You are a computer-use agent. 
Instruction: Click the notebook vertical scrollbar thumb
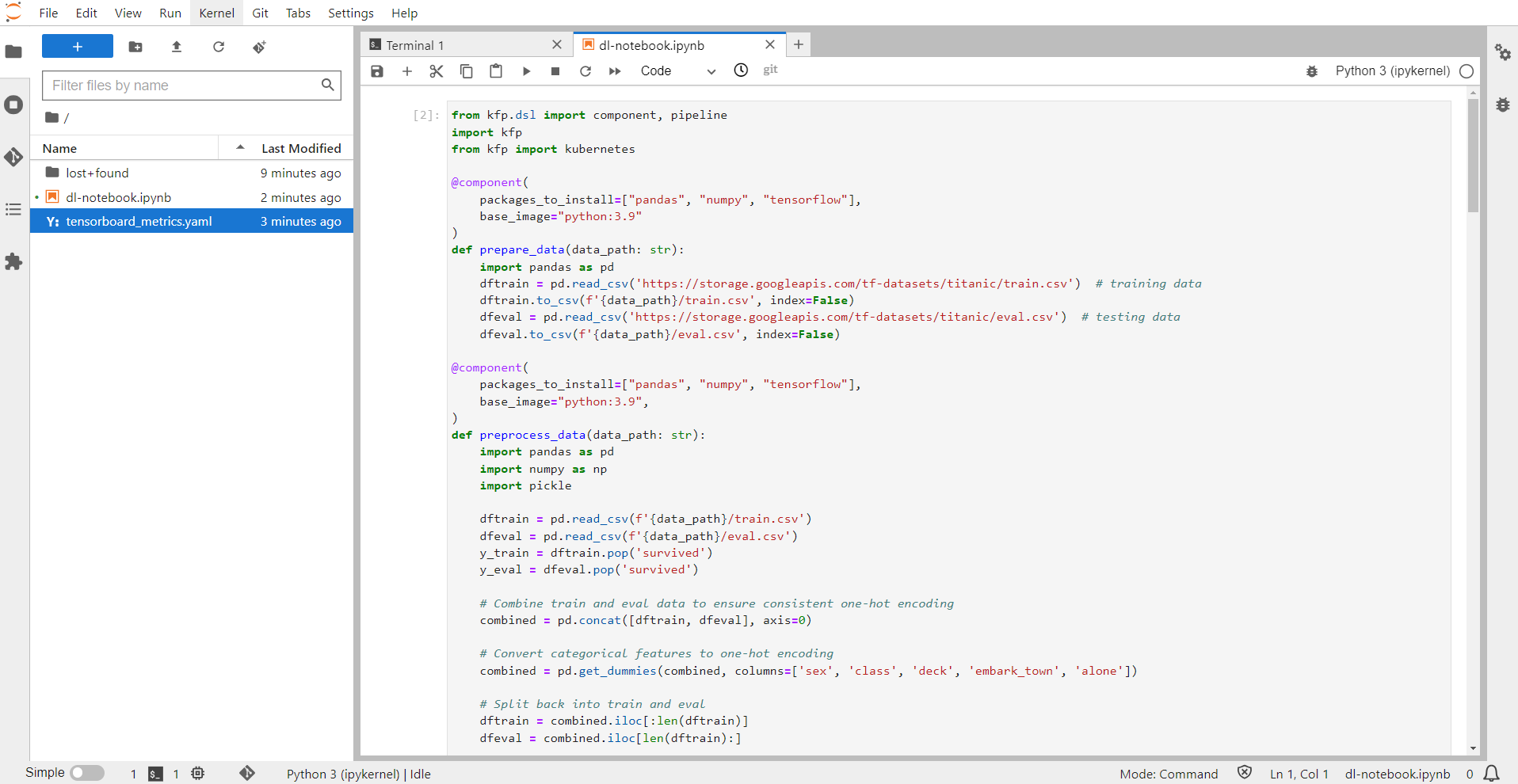[1473, 155]
